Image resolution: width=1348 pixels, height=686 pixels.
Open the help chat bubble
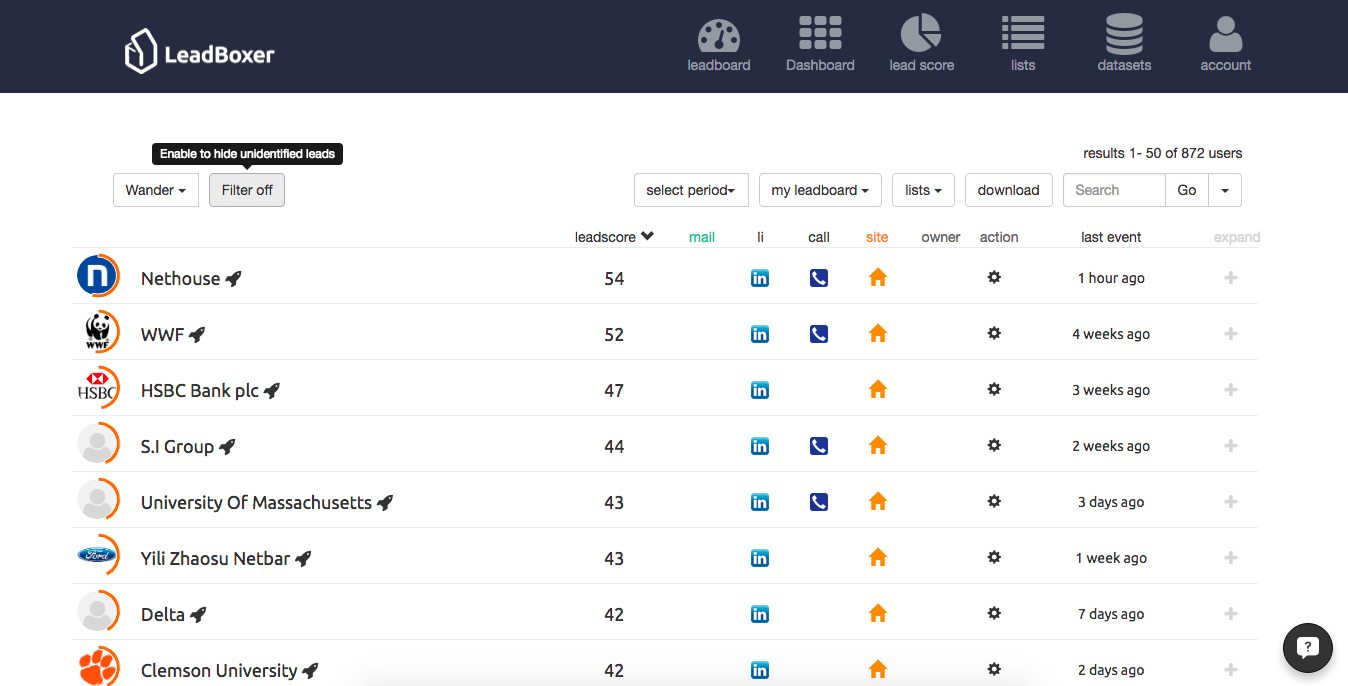click(1308, 647)
